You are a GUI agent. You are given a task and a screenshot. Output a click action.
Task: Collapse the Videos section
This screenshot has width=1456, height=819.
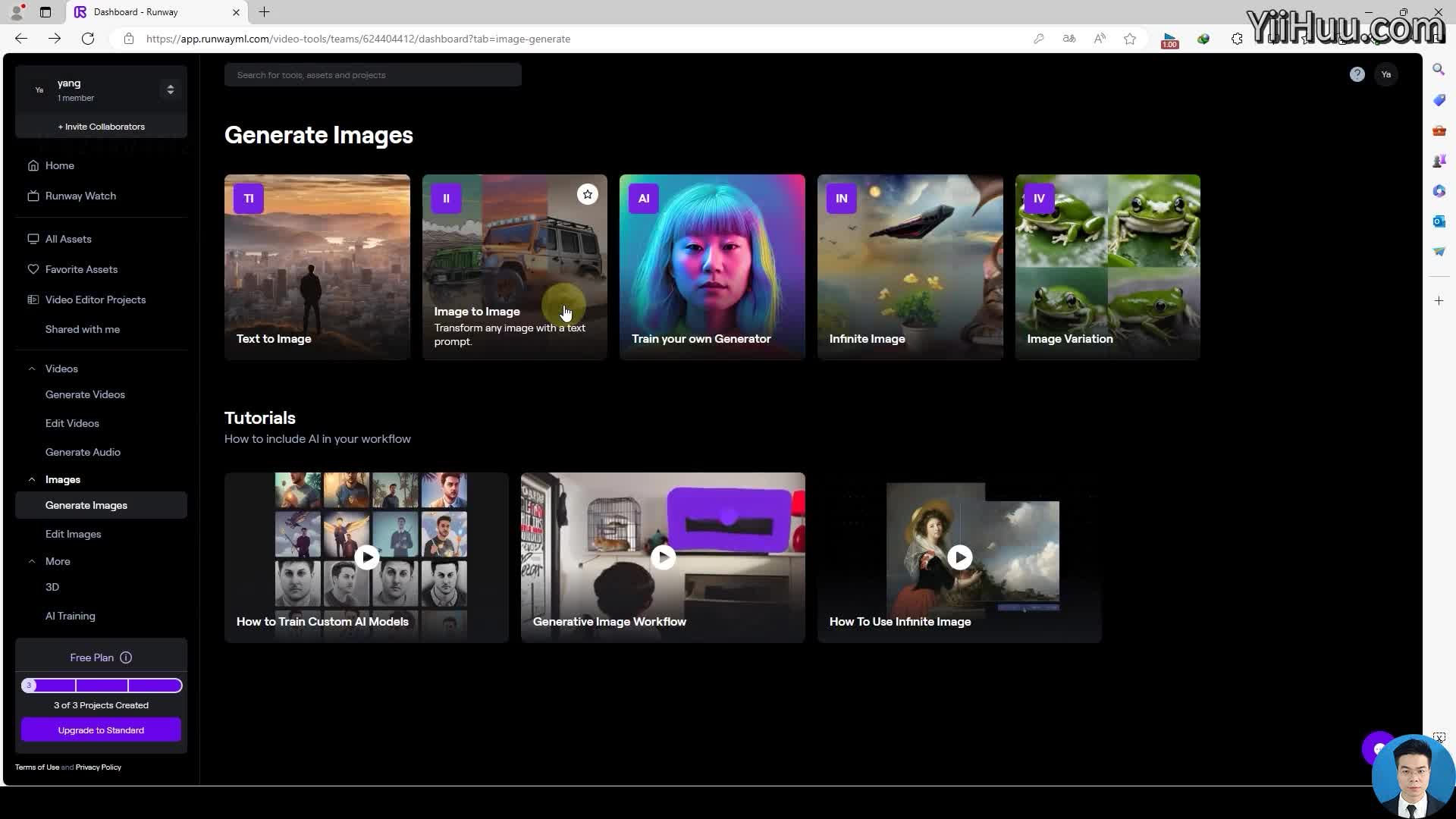(x=32, y=369)
